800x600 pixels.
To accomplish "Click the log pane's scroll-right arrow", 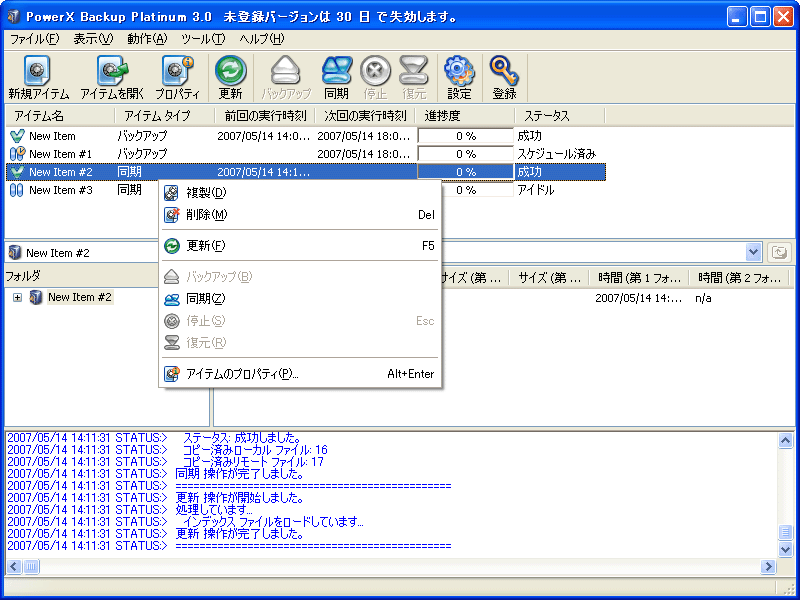I will coord(768,566).
